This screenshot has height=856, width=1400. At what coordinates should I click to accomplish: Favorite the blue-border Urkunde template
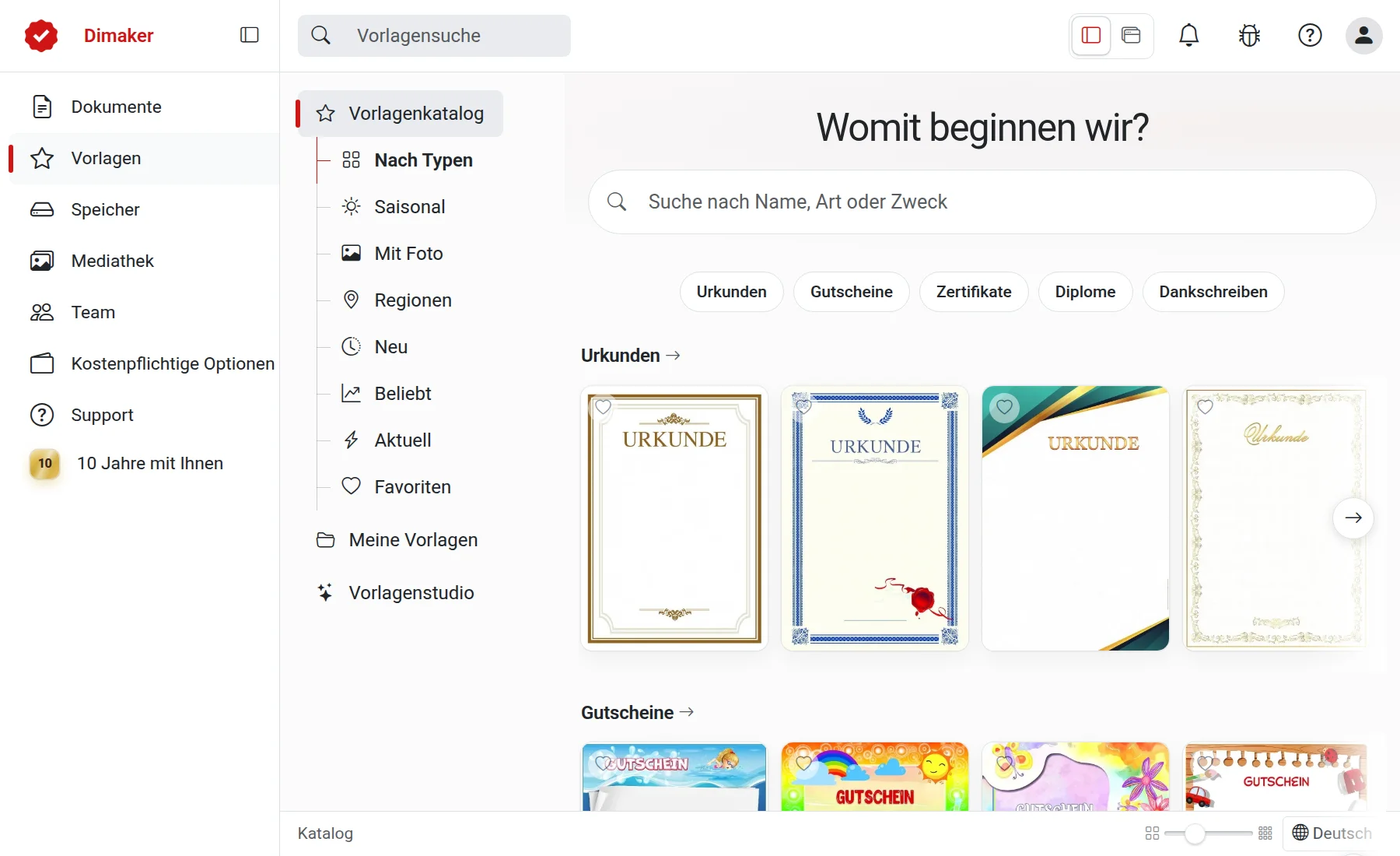803,407
